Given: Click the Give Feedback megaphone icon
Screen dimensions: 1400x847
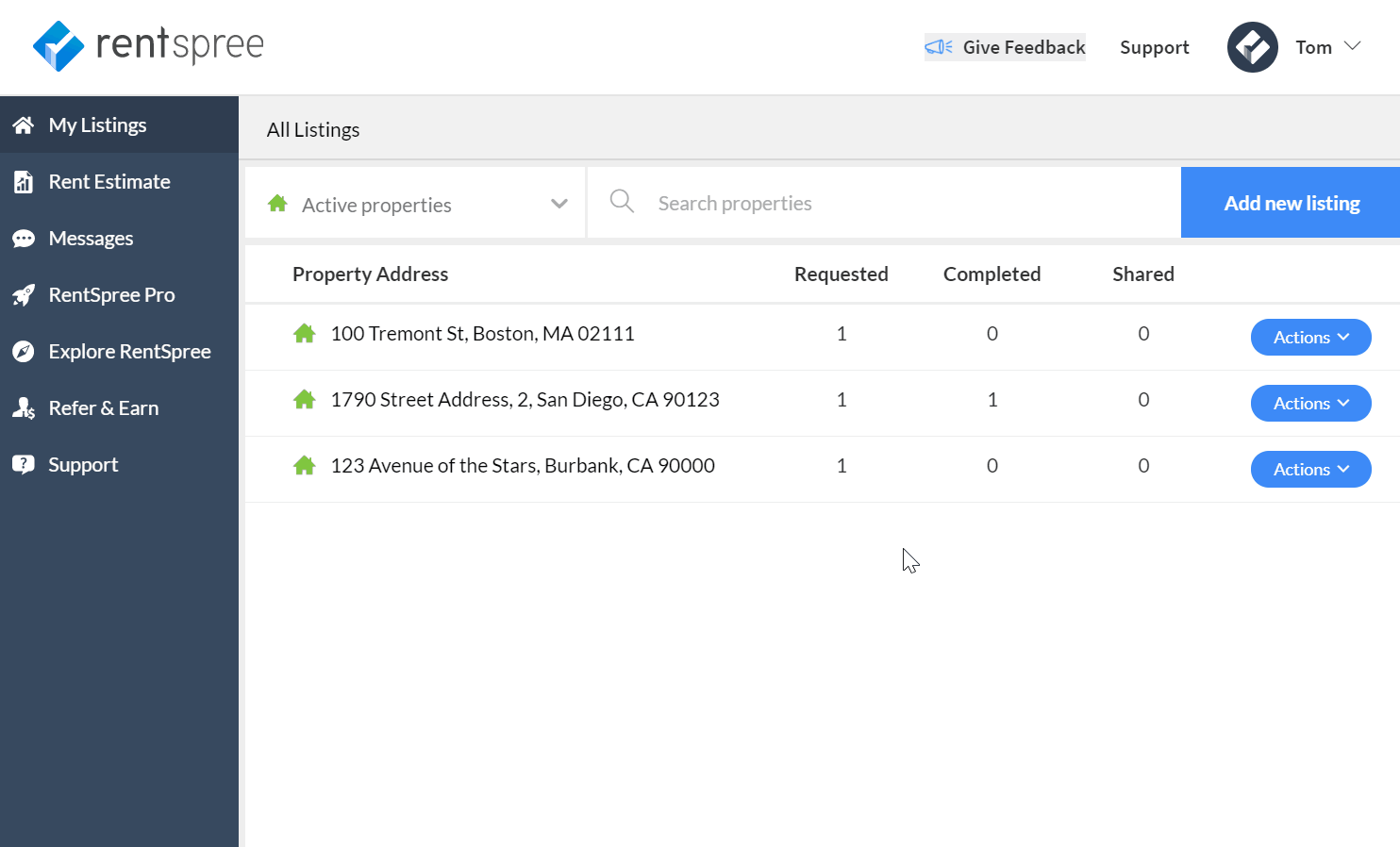Looking at the screenshot, I should point(938,46).
